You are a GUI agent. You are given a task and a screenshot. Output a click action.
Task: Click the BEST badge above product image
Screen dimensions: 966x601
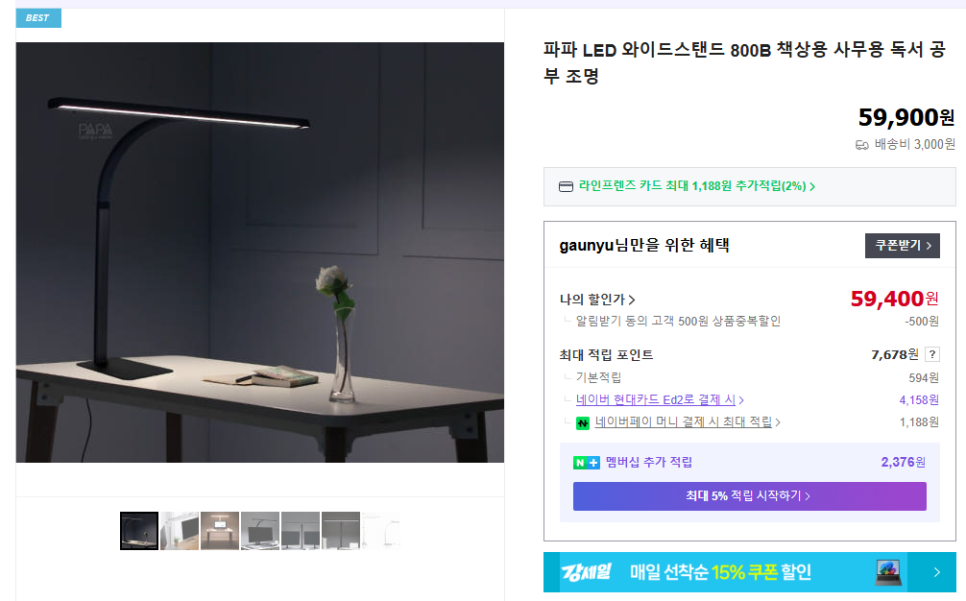click(x=38, y=18)
